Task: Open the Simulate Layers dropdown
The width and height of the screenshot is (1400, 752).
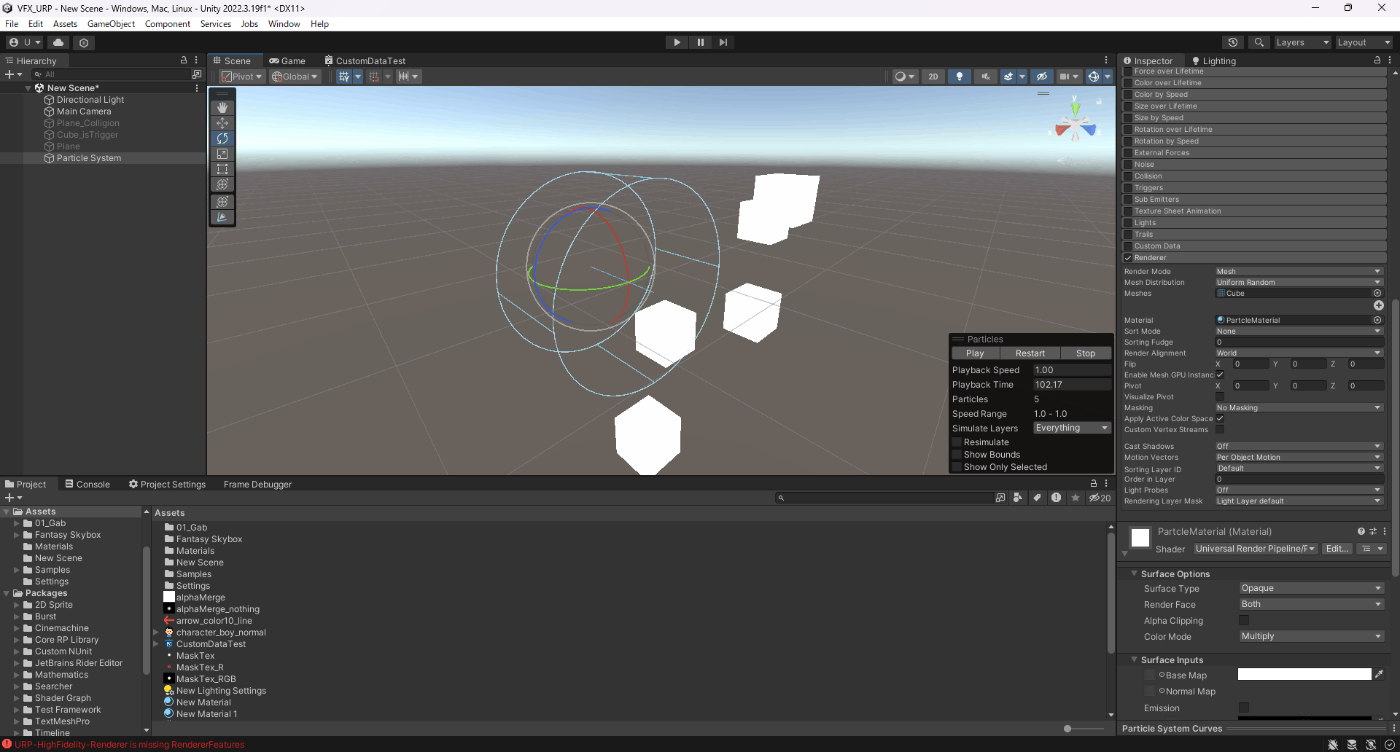Action: 1072,428
